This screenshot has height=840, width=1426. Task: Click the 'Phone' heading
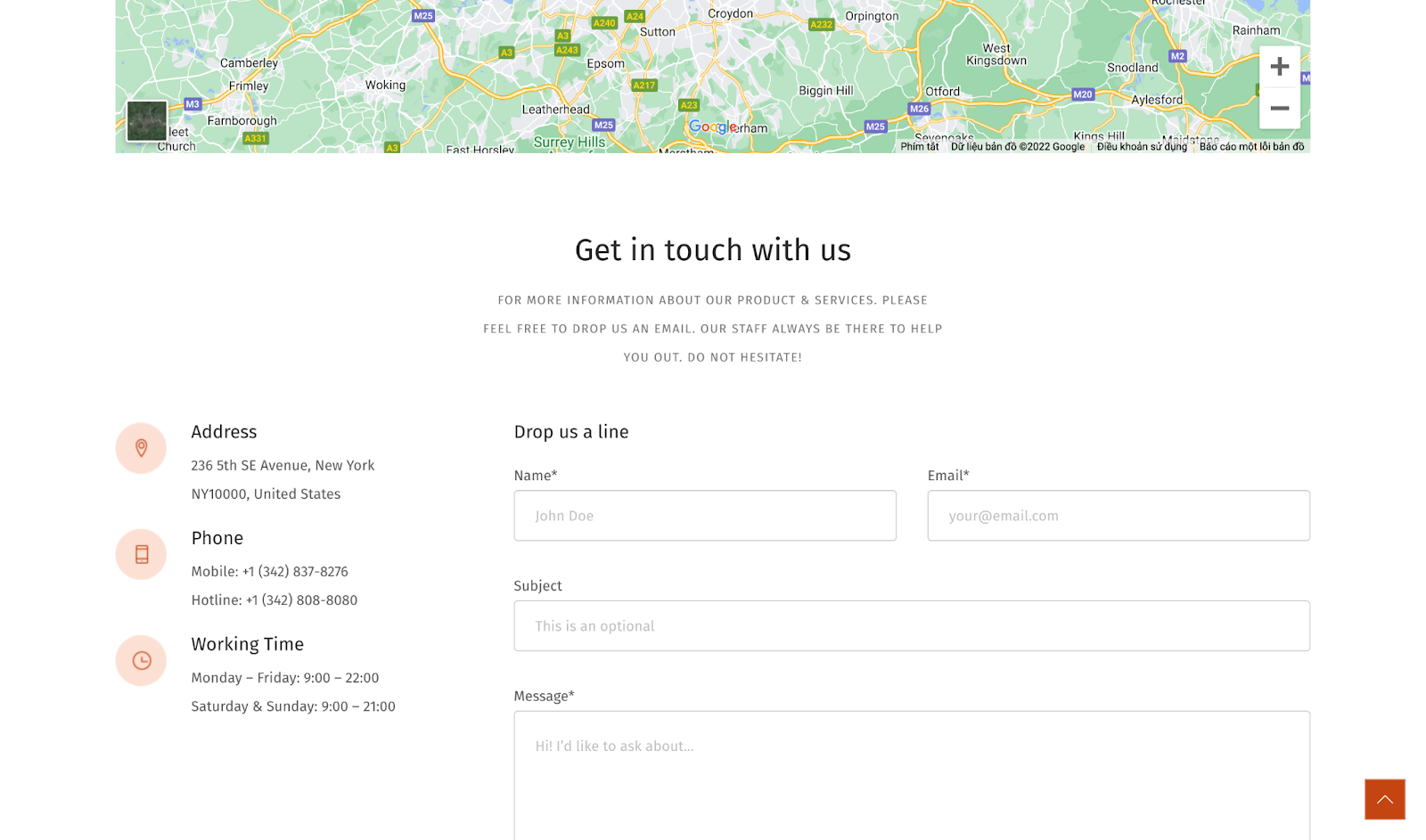[217, 538]
